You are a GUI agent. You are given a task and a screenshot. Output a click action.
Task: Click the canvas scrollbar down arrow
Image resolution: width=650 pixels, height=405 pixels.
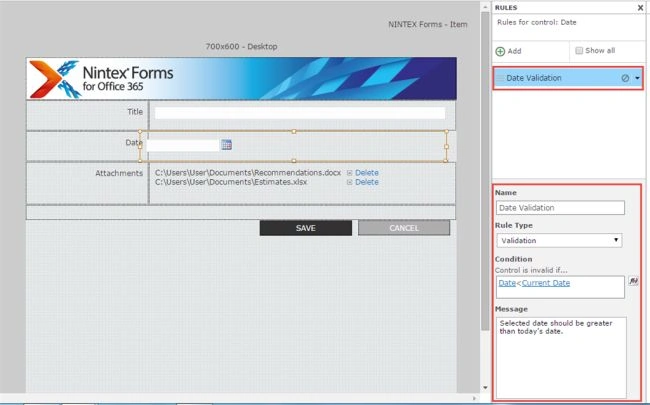click(x=485, y=388)
